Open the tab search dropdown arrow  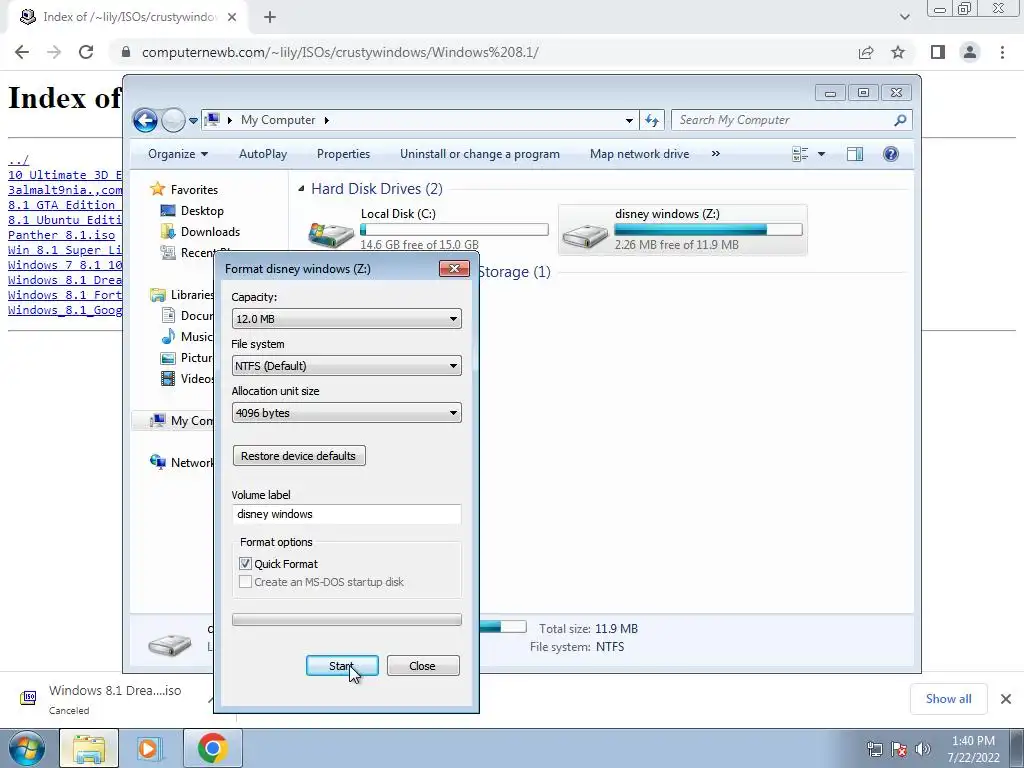tap(904, 17)
